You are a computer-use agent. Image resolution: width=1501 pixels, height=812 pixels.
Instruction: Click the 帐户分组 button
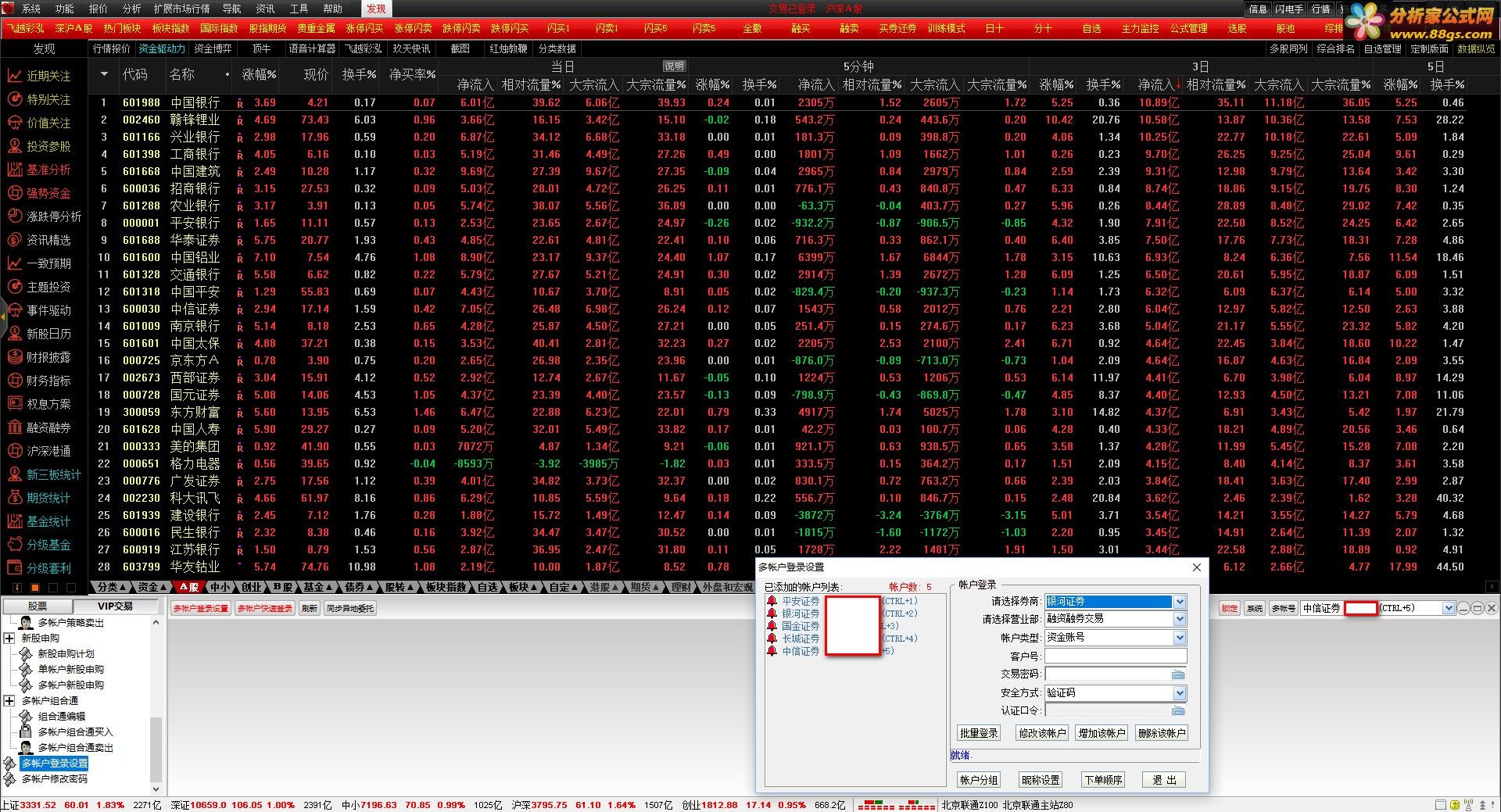tap(979, 780)
